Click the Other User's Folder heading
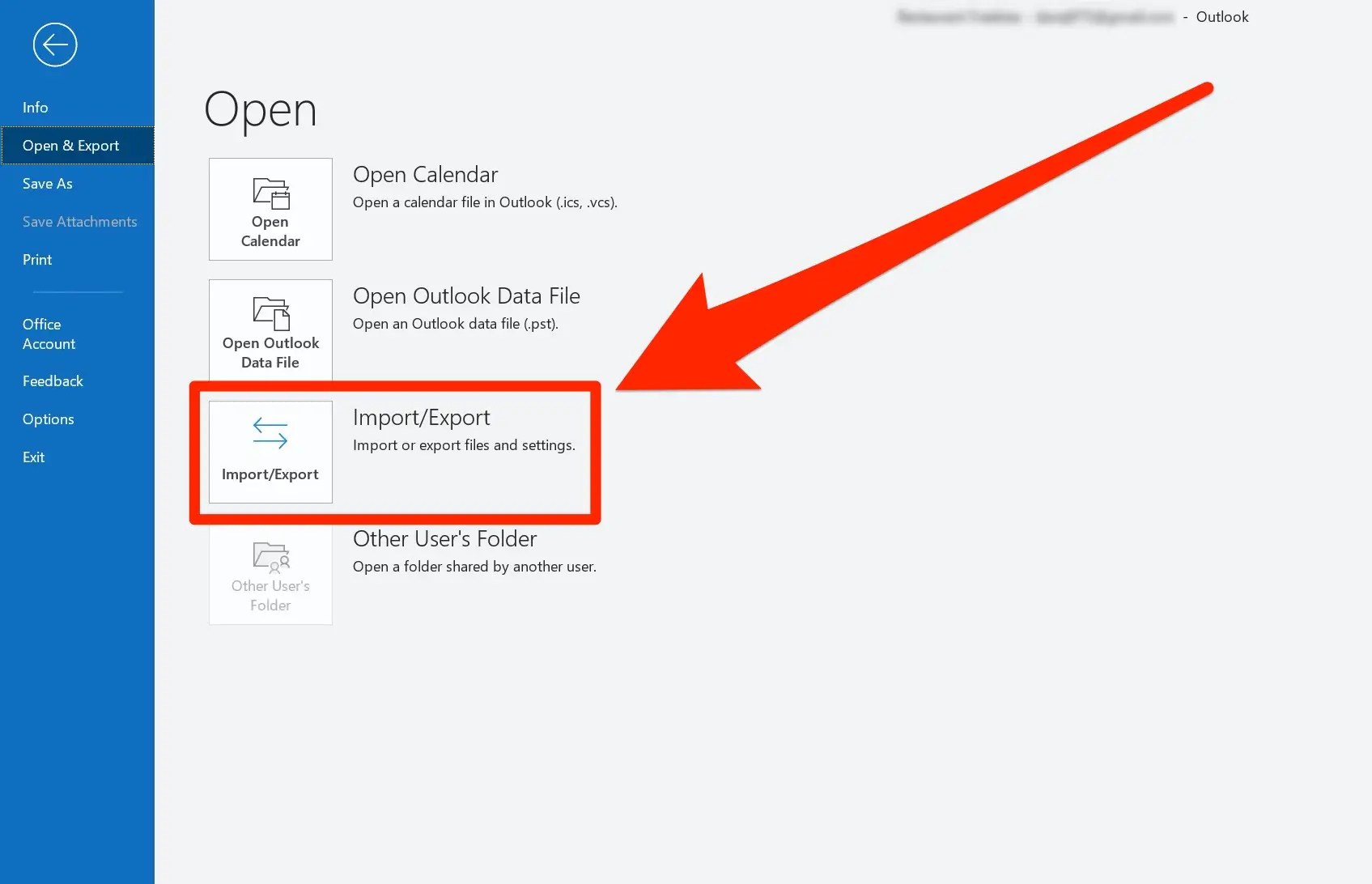The width and height of the screenshot is (1372, 884). point(444,539)
